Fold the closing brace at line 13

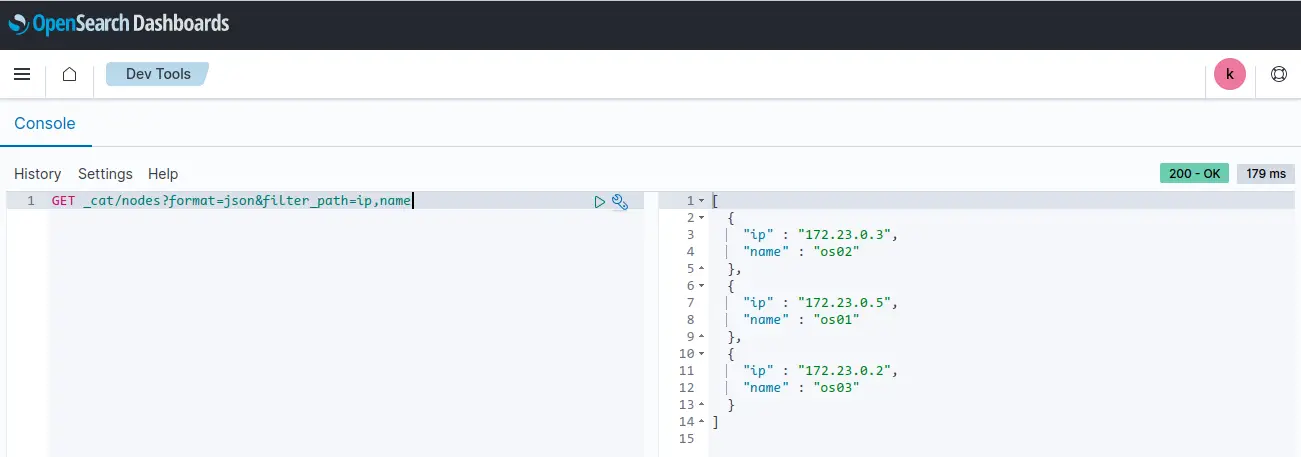pyautogui.click(x=701, y=405)
